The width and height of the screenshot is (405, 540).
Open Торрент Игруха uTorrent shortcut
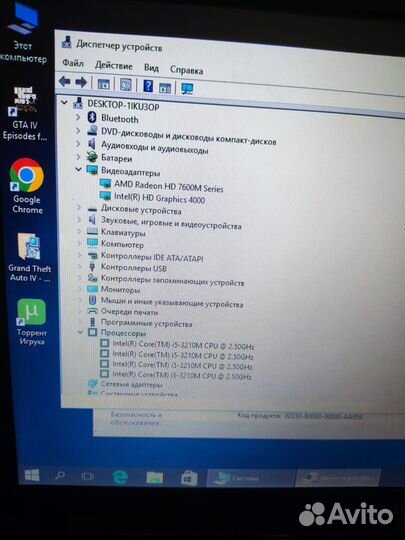(32, 322)
